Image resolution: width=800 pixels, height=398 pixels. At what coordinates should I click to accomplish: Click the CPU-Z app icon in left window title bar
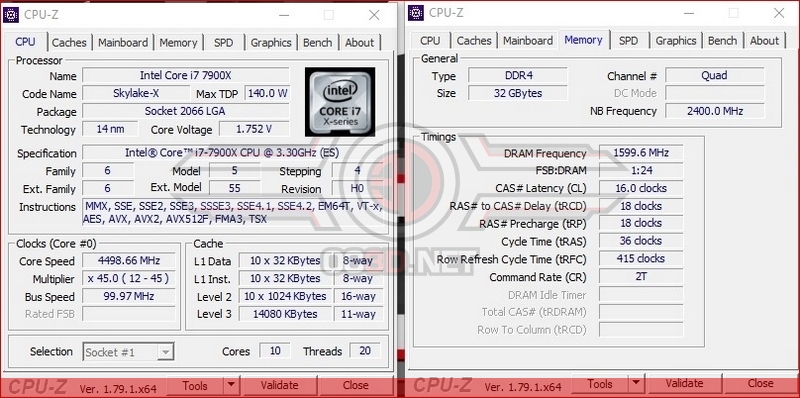coord(11,15)
